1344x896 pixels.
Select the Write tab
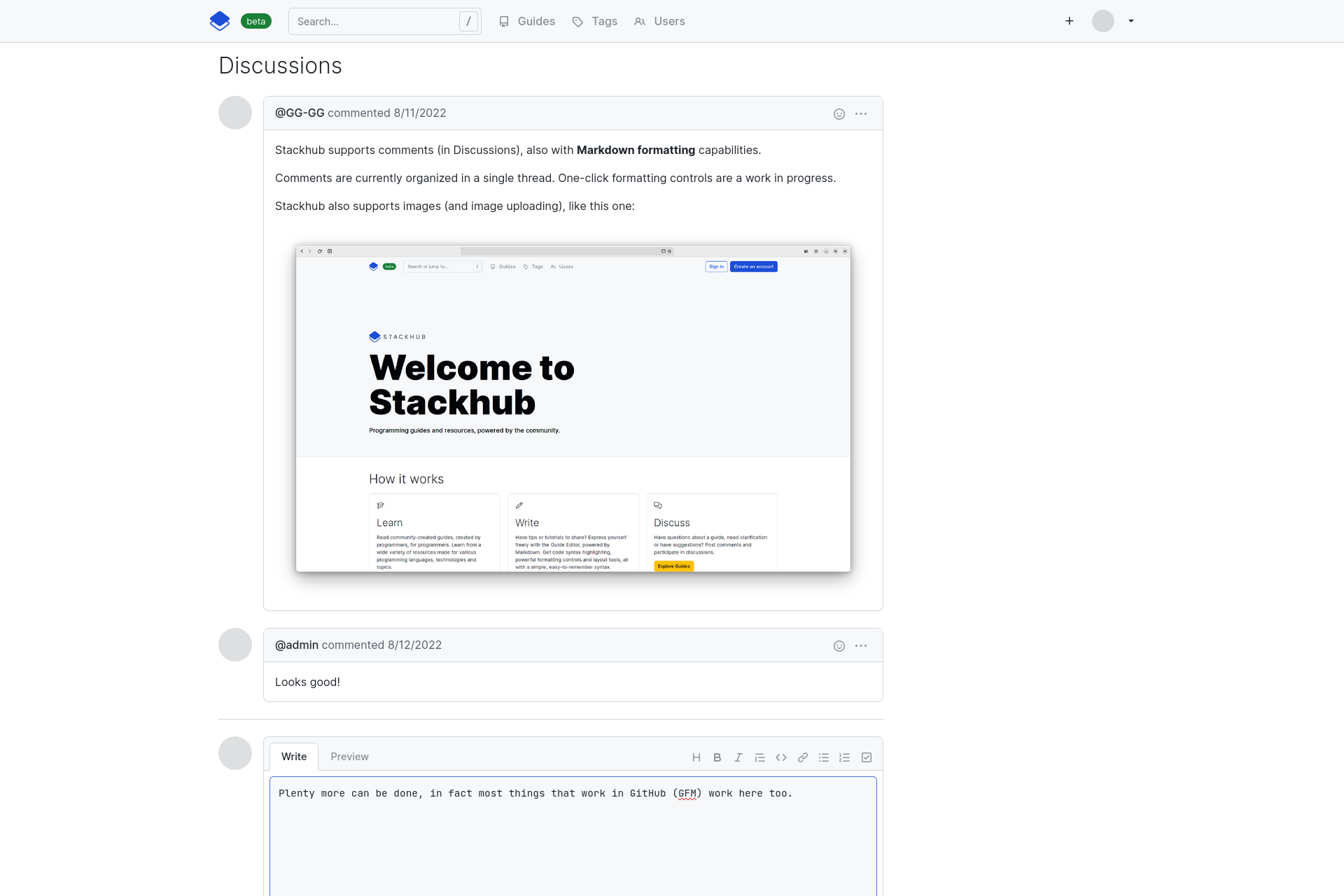[x=294, y=757]
